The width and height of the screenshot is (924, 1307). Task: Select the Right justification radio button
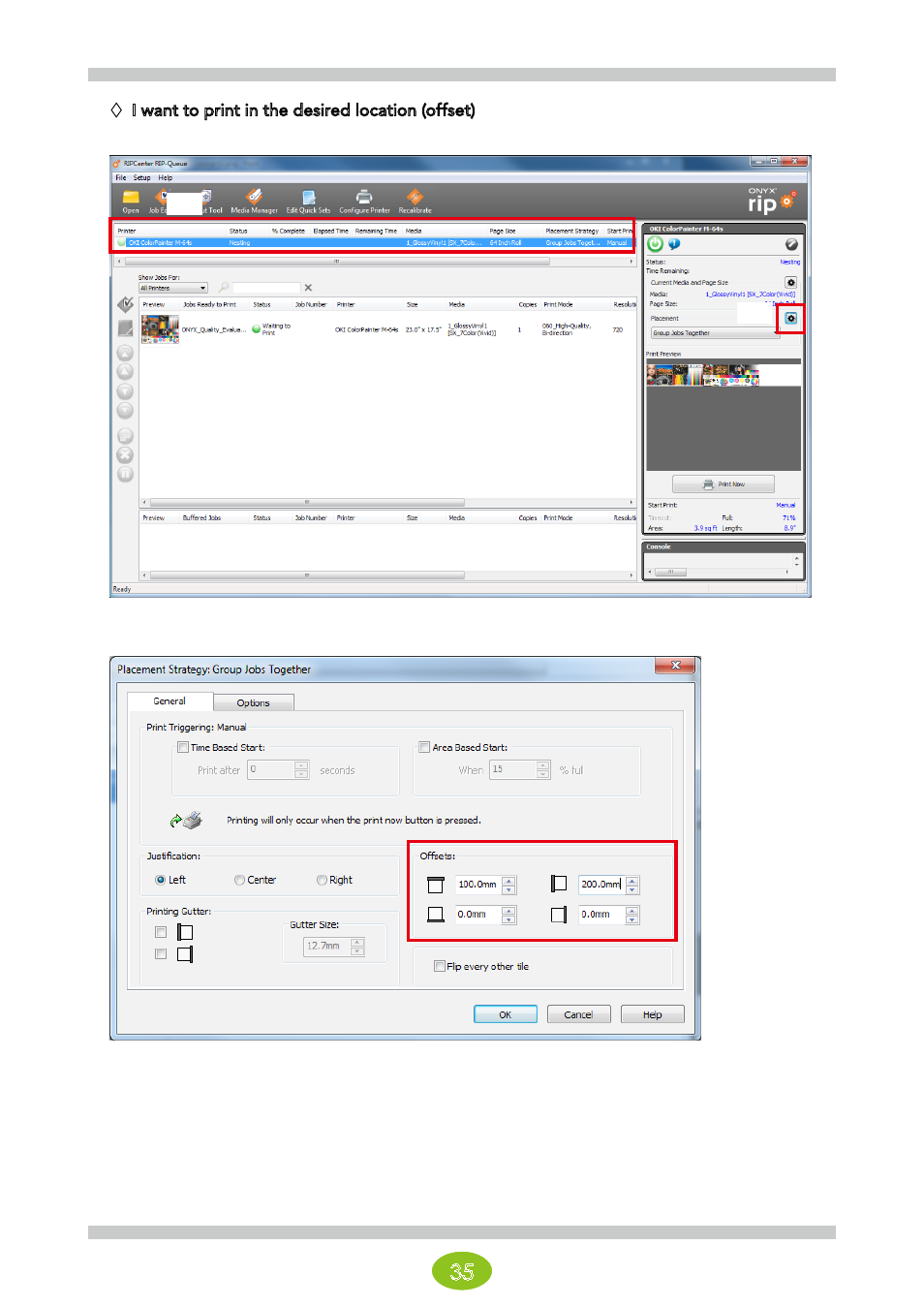322,880
